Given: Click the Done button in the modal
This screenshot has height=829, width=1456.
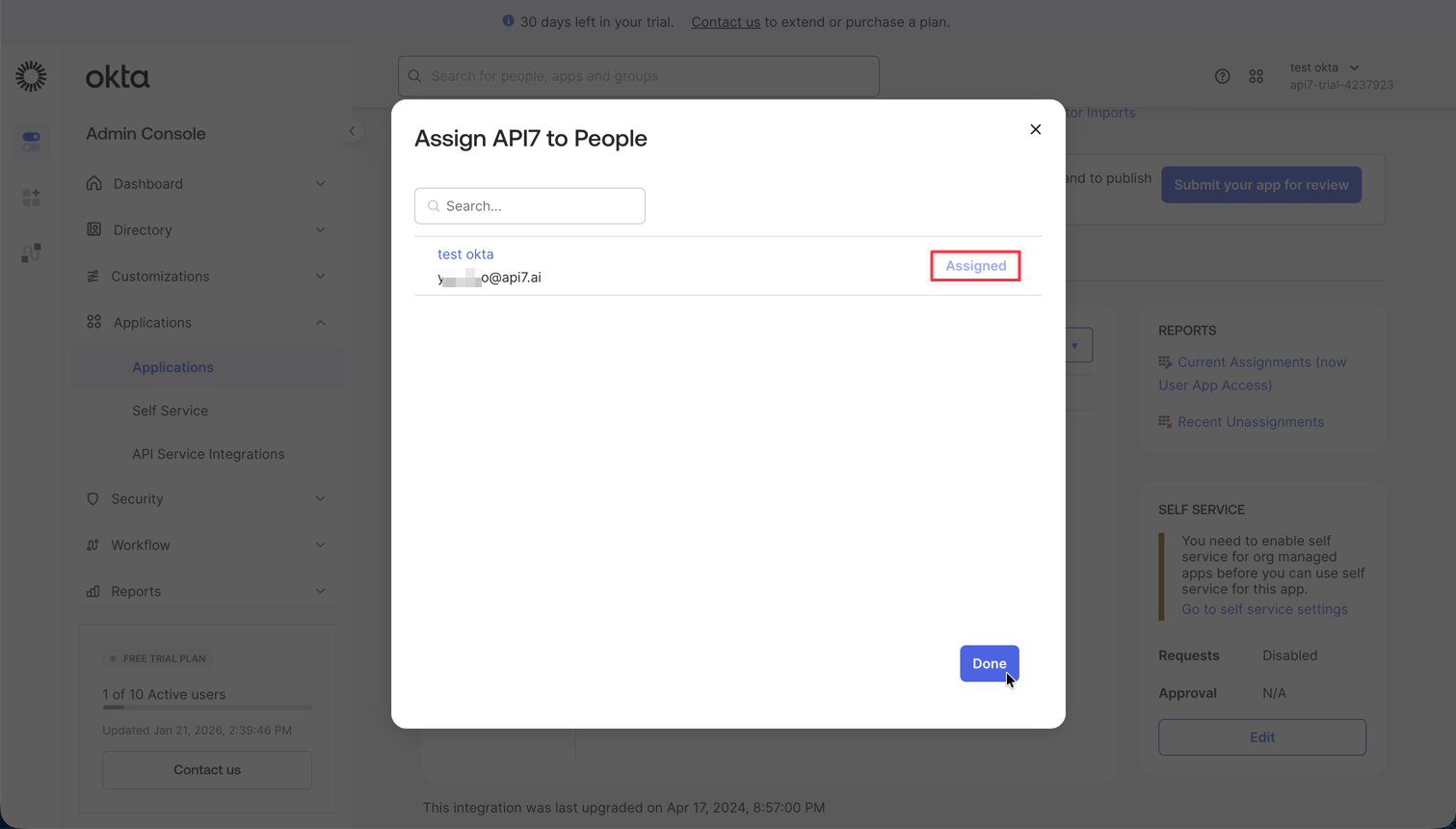Looking at the screenshot, I should click(989, 663).
